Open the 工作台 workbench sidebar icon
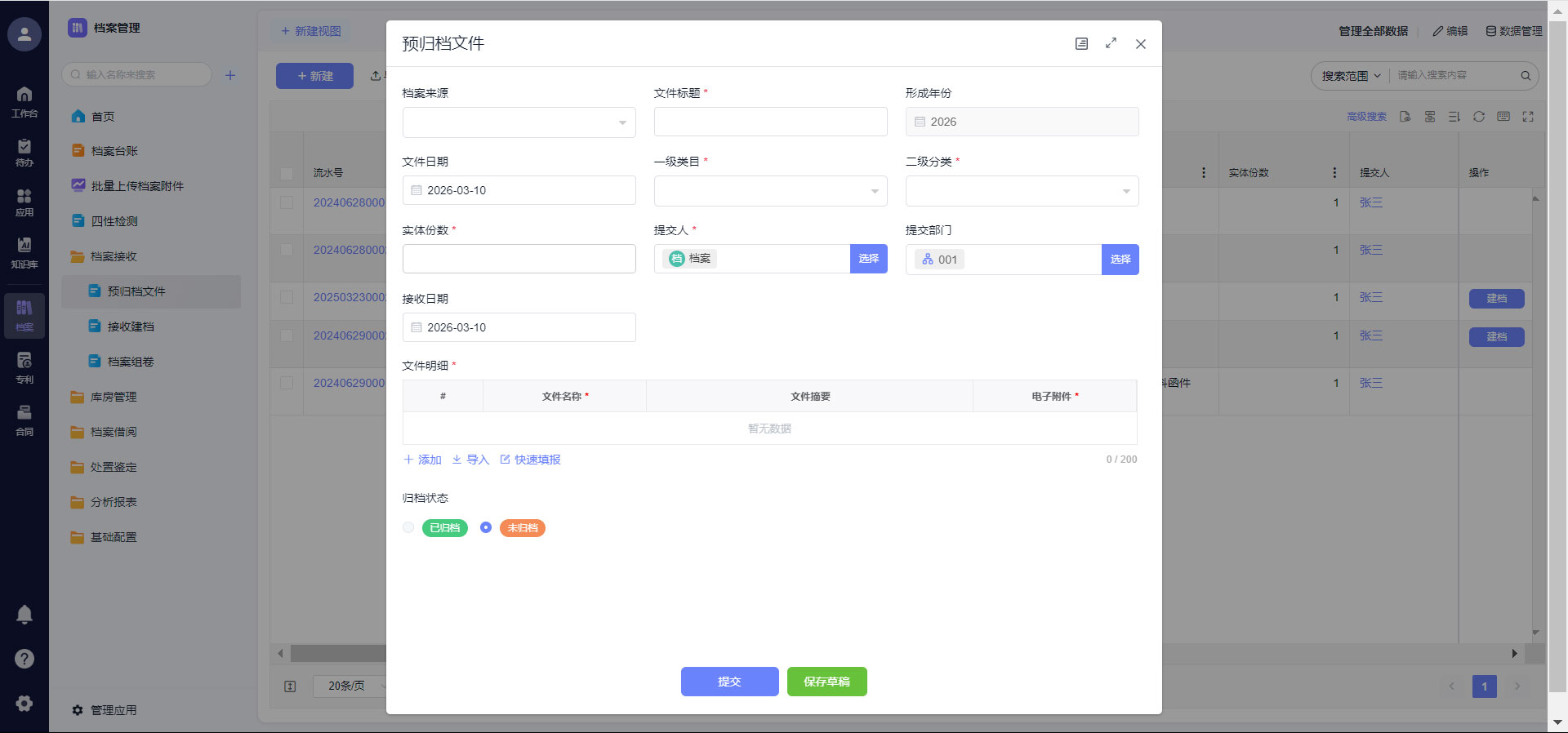Image resolution: width=1568 pixels, height=733 pixels. tap(24, 101)
